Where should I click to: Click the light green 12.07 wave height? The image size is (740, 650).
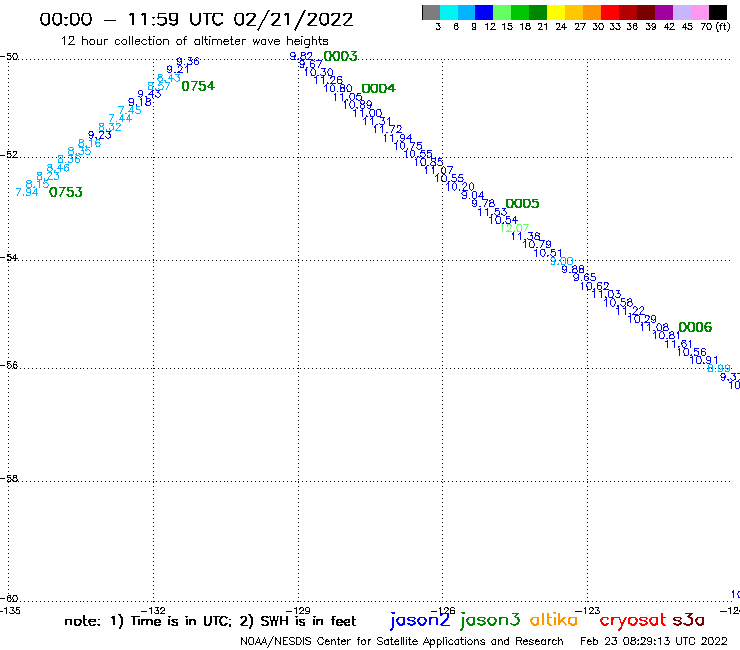(x=514, y=228)
